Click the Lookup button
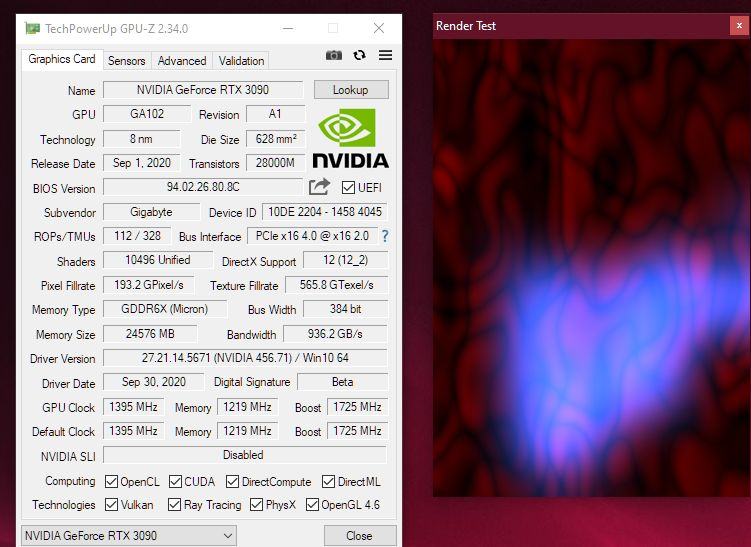 351,90
